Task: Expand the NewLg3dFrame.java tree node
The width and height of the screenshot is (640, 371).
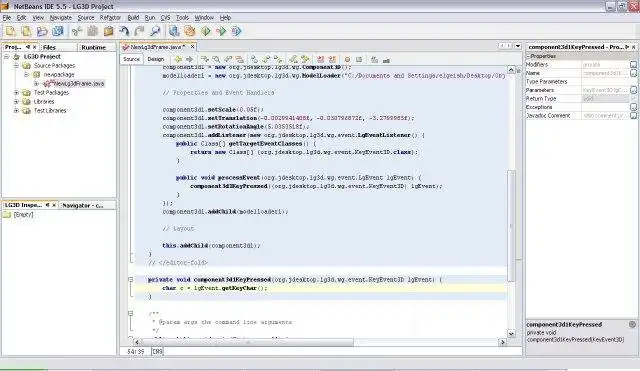Action: point(36,84)
